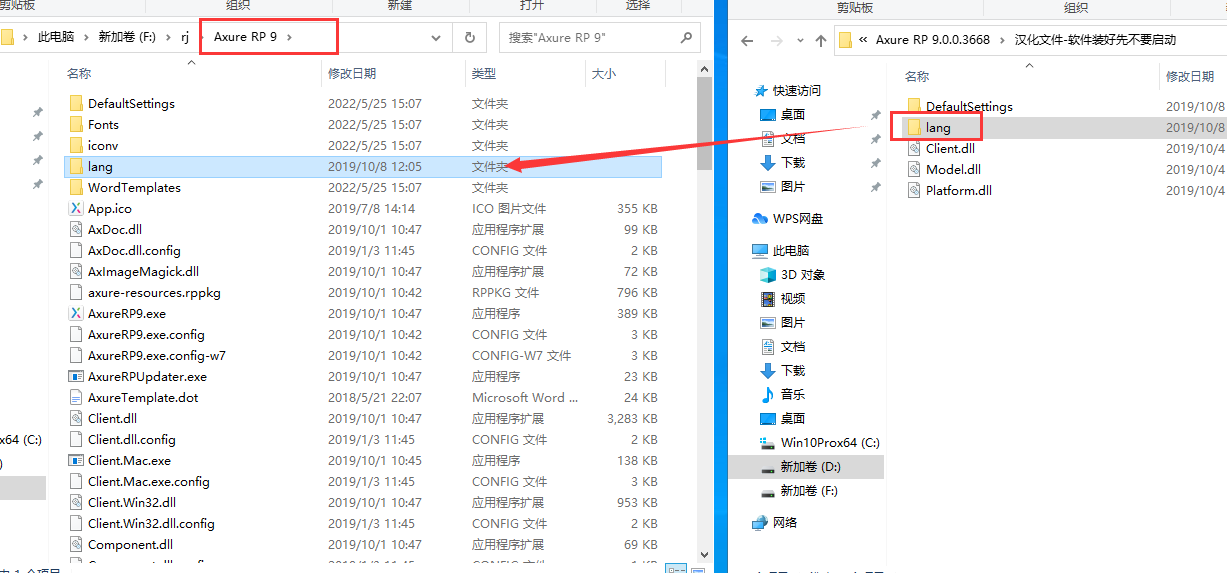Select Client.Win32.dll.config file name

[x=151, y=524]
